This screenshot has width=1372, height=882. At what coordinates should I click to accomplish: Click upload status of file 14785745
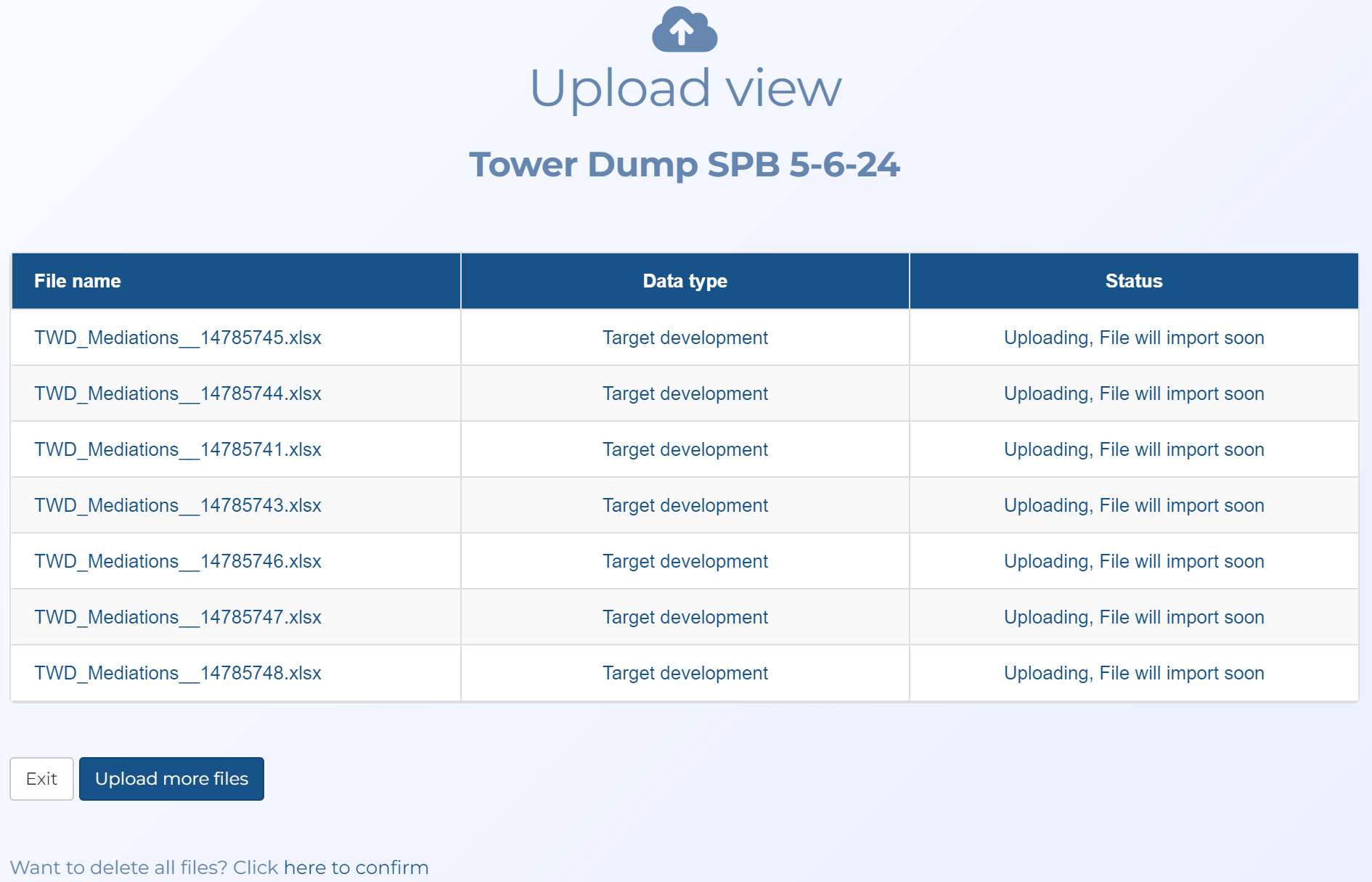click(x=1133, y=338)
